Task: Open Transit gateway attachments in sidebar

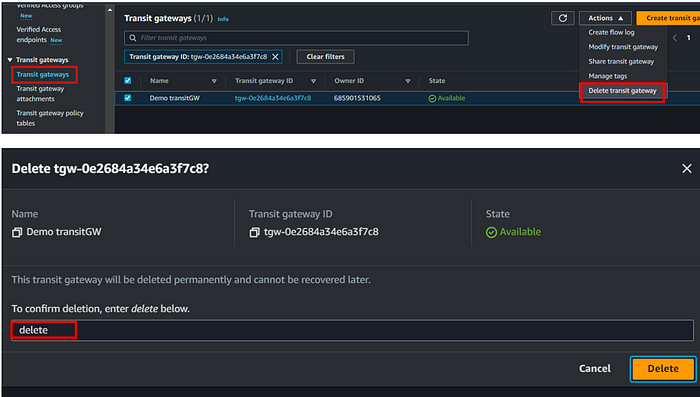Action: point(40,94)
